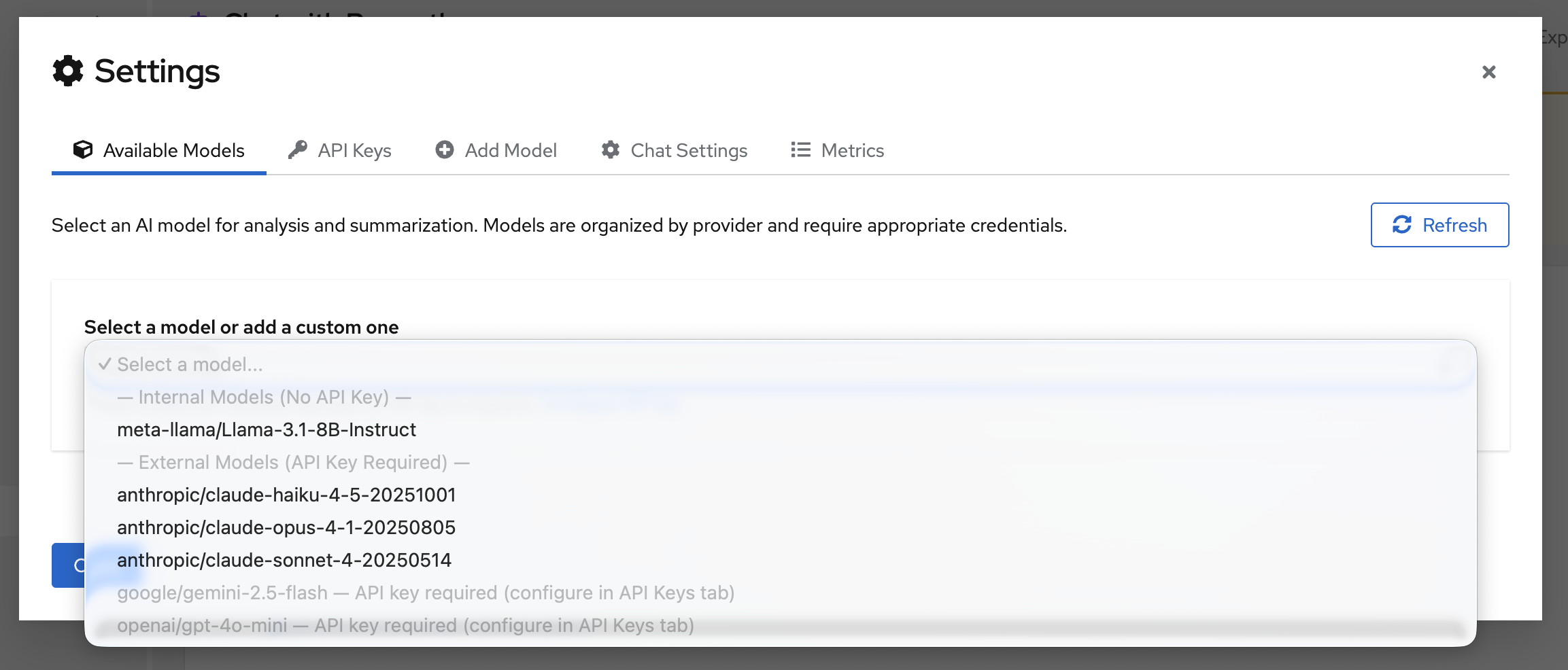Choose the Select a model placeholder option
This screenshot has height=670, width=1568.
[189, 364]
